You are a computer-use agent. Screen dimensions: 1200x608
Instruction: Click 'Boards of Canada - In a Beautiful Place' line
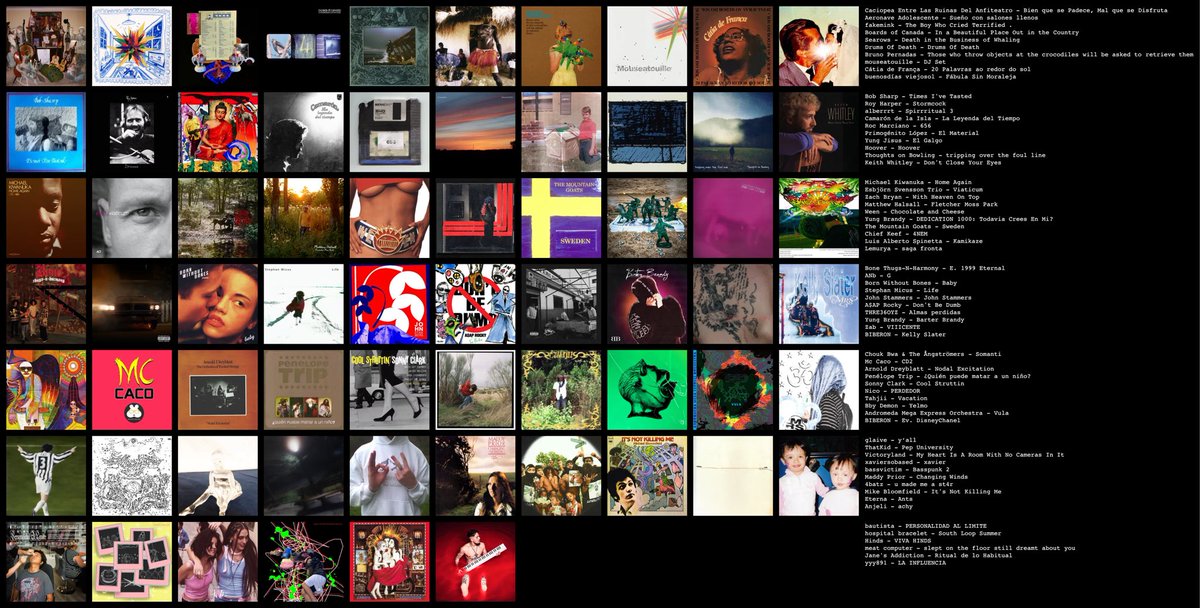pos(972,32)
